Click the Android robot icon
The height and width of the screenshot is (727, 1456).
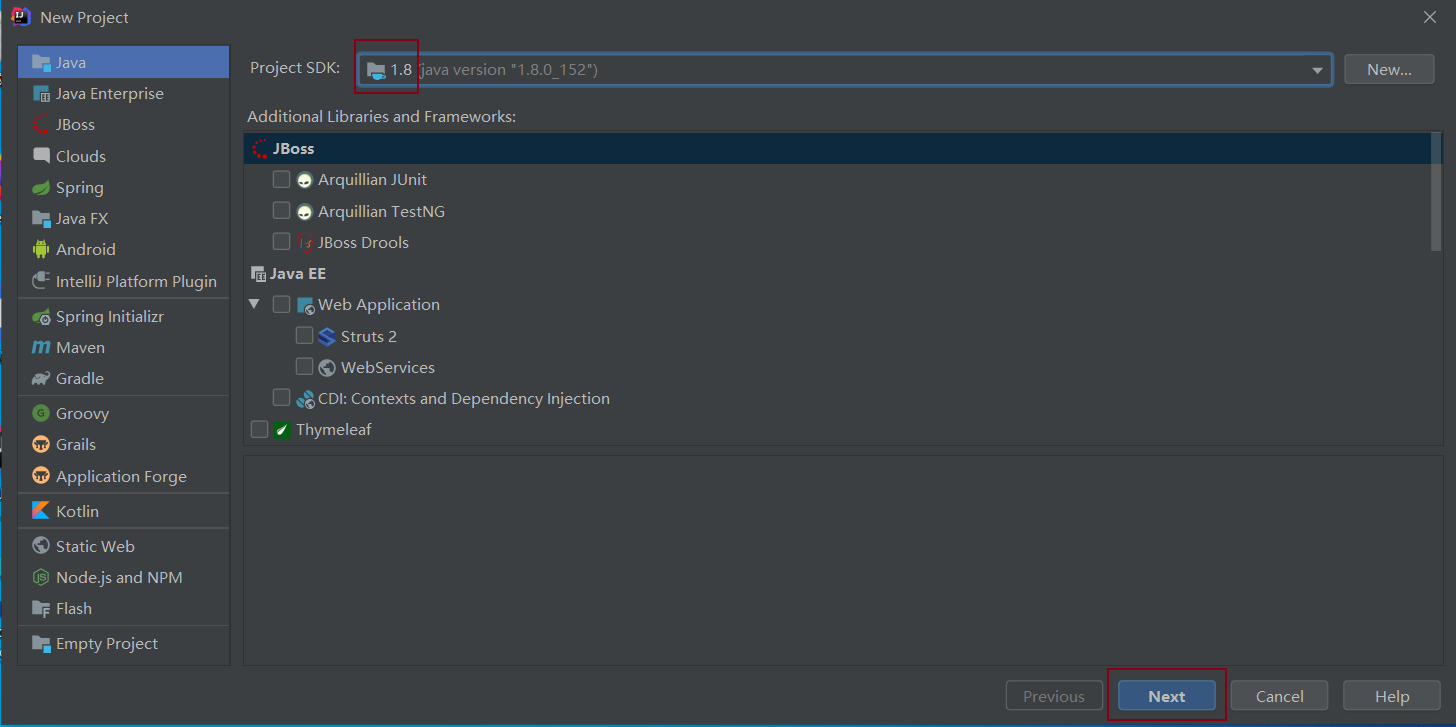(41, 250)
